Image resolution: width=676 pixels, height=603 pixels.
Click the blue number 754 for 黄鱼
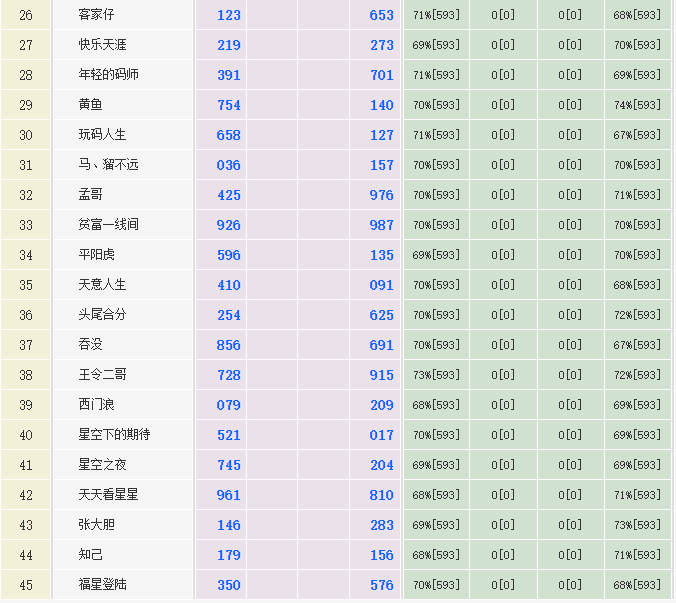click(229, 105)
